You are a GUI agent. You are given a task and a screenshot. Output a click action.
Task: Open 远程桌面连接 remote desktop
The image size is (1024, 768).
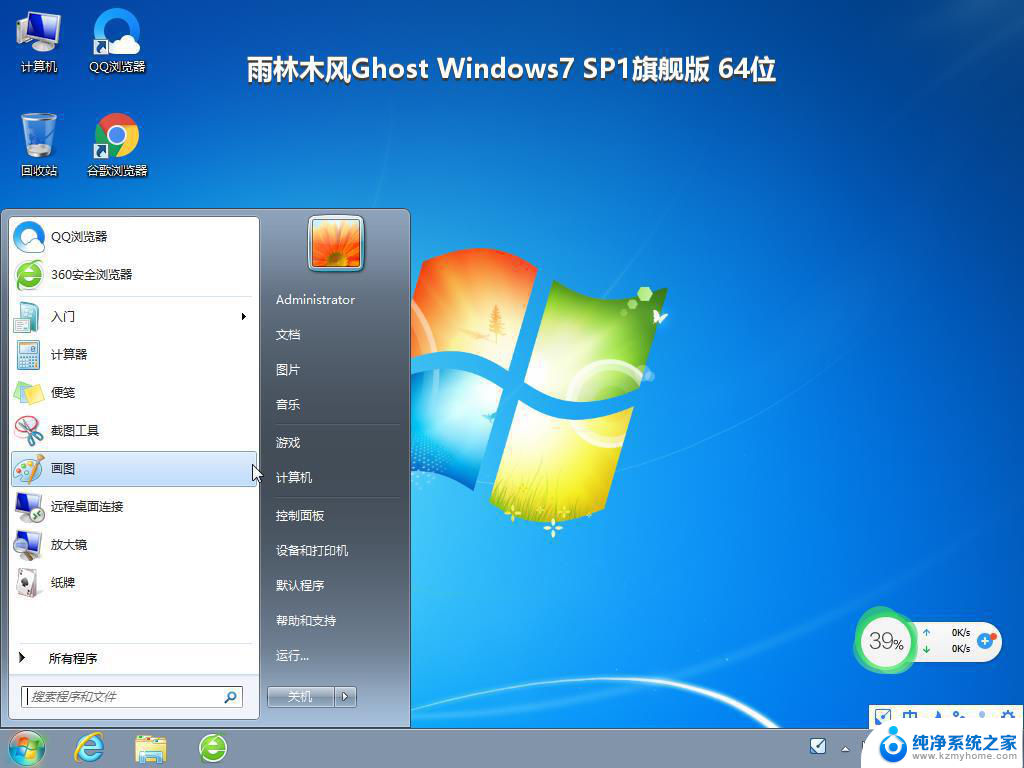tap(134, 506)
